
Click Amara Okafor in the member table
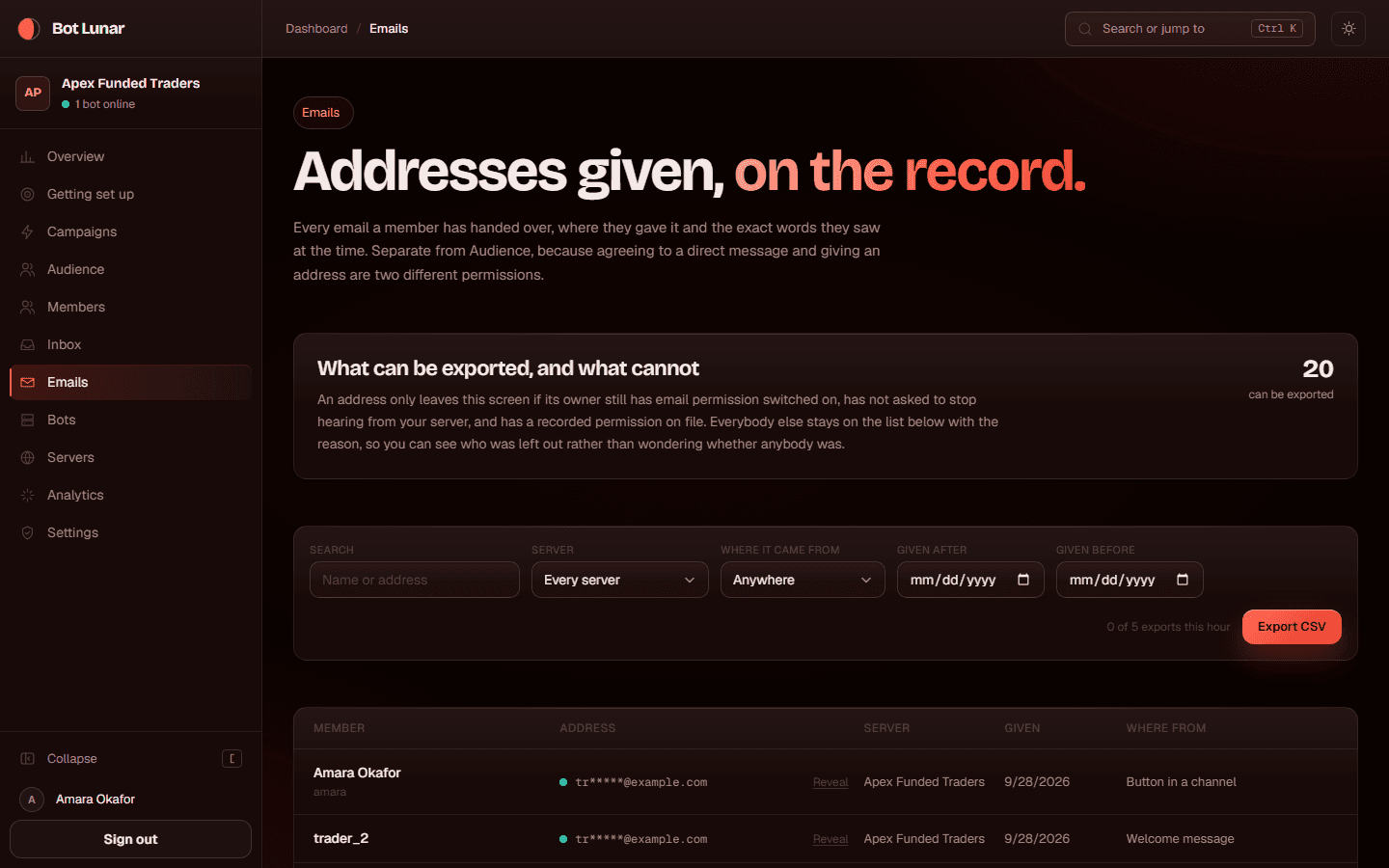pos(357,773)
